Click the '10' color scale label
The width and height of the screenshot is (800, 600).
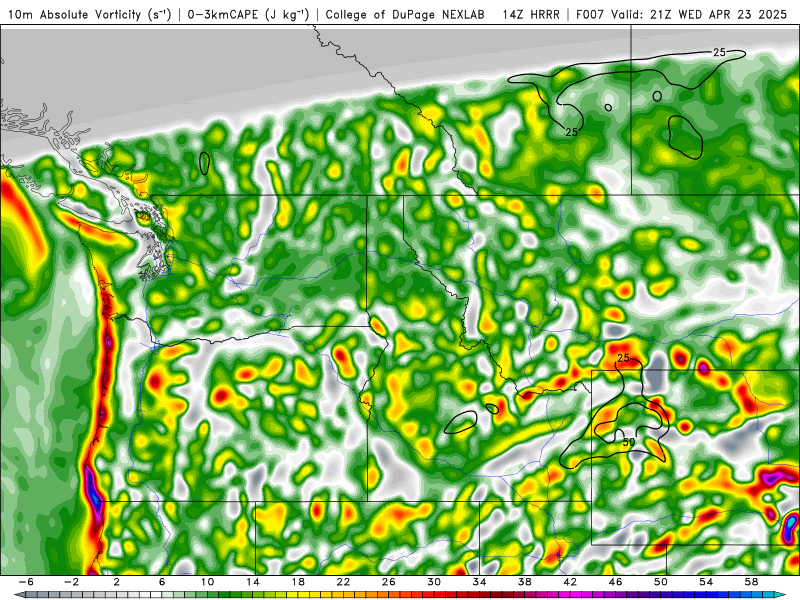point(207,582)
